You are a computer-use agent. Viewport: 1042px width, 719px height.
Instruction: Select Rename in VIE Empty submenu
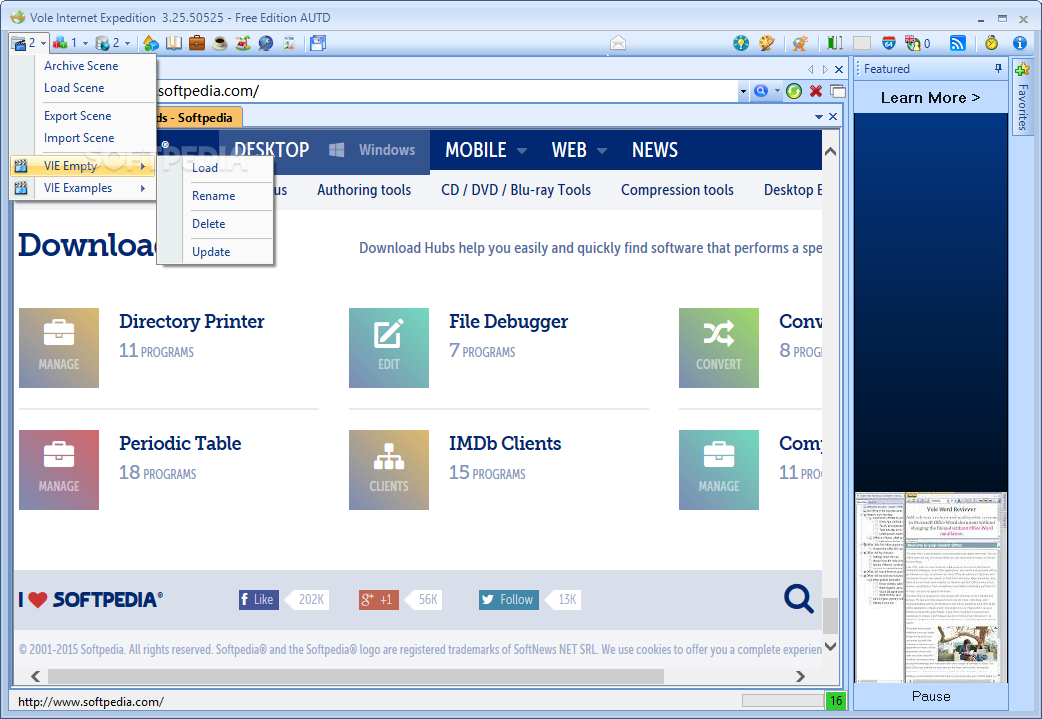(x=213, y=196)
